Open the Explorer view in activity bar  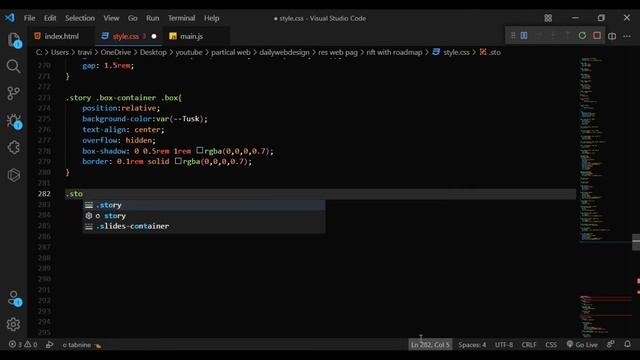[x=14, y=40]
